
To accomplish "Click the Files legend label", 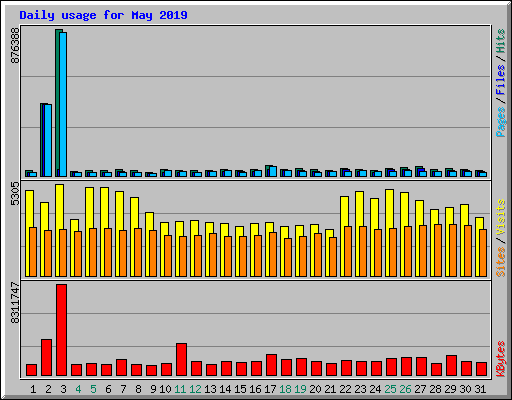I will tap(501, 80).
